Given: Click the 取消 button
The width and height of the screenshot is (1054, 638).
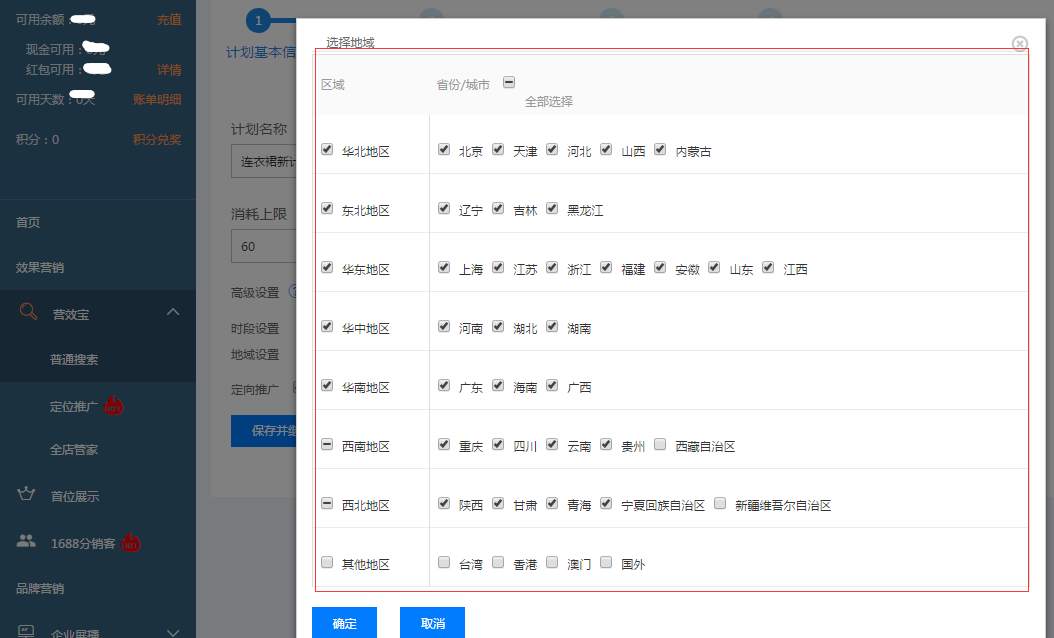Looking at the screenshot, I should click(x=432, y=623).
